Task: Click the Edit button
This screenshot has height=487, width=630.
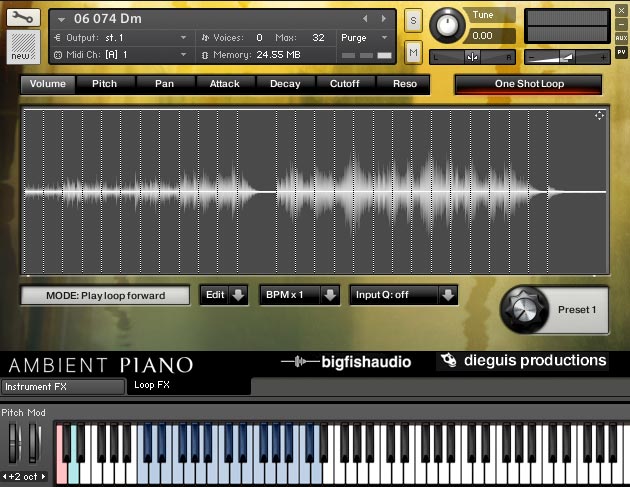Action: click(x=215, y=295)
